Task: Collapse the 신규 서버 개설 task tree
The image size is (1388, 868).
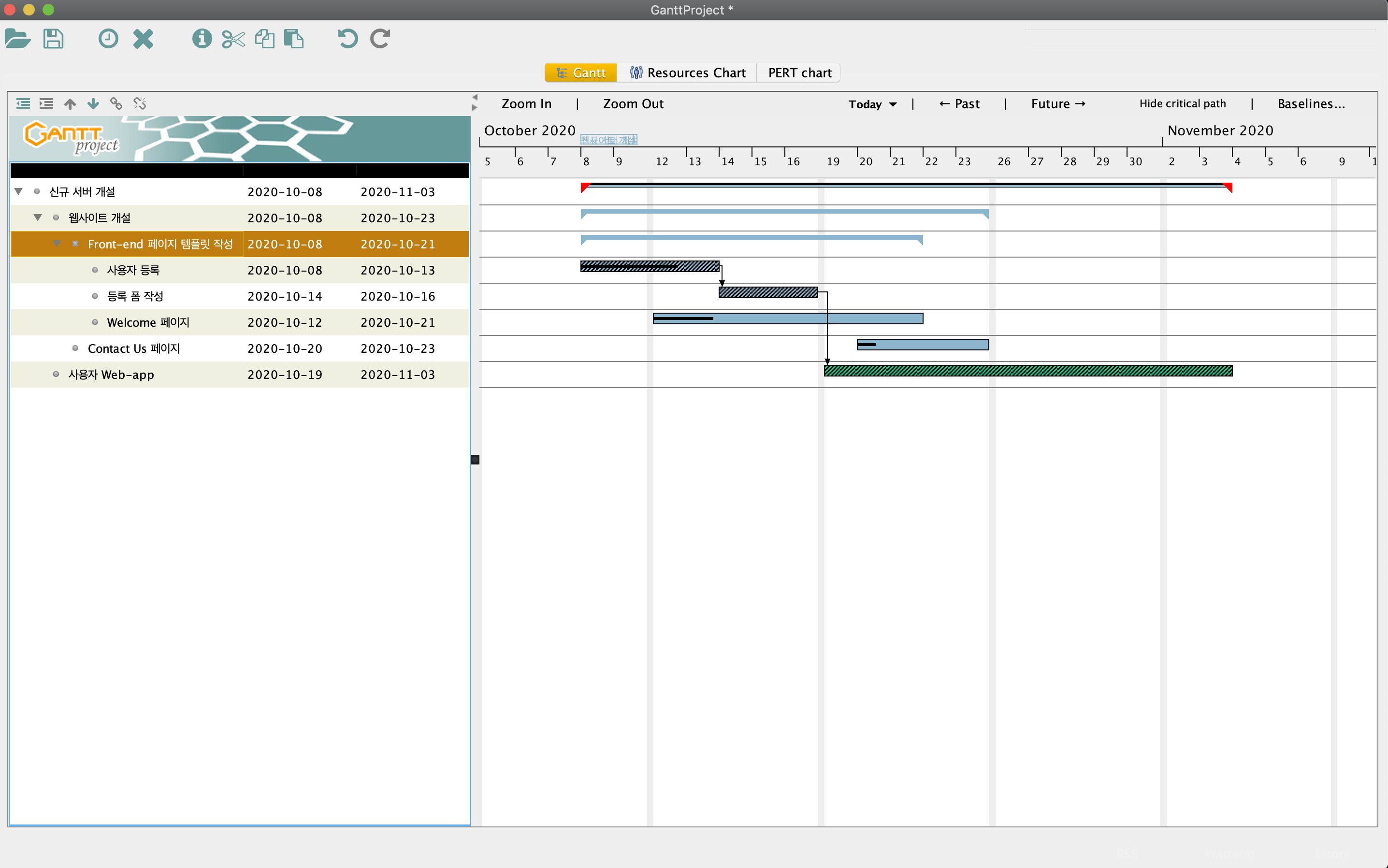Action: pyautogui.click(x=18, y=192)
